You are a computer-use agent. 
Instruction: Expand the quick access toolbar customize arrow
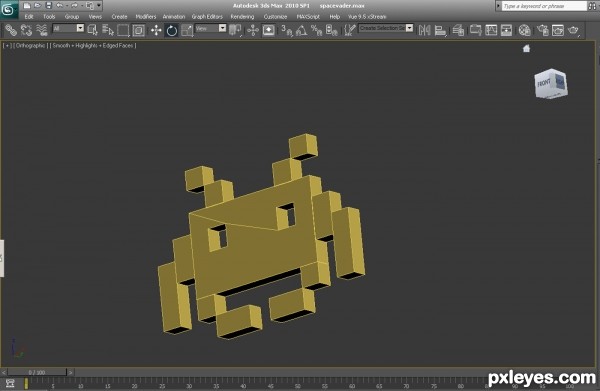(99, 6)
